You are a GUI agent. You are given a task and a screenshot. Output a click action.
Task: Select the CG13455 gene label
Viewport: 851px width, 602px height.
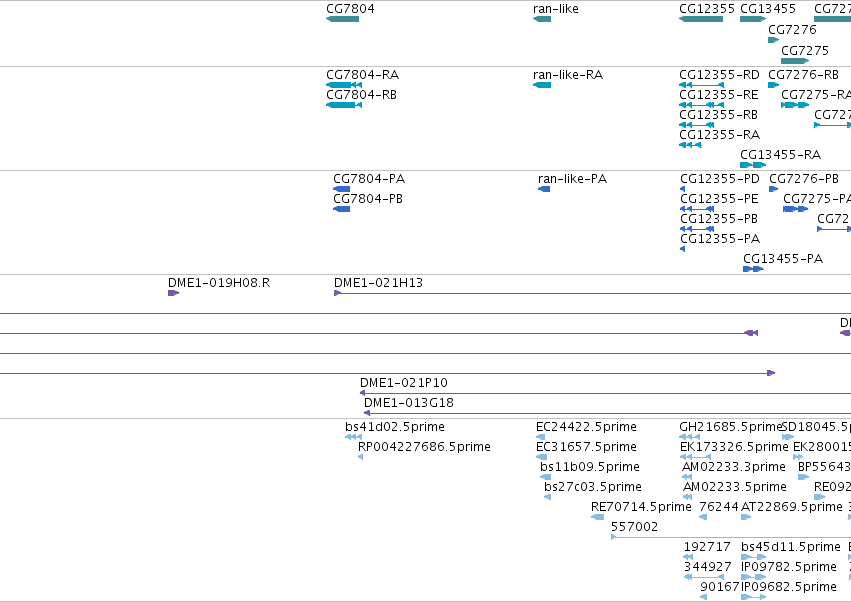click(x=768, y=9)
